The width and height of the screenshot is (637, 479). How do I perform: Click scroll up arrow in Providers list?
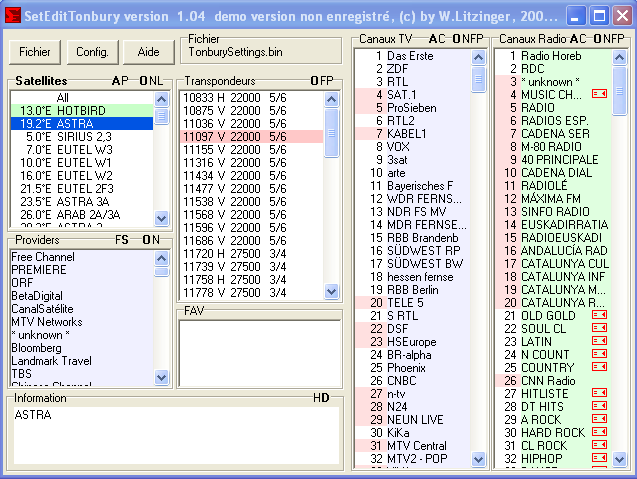(x=162, y=258)
